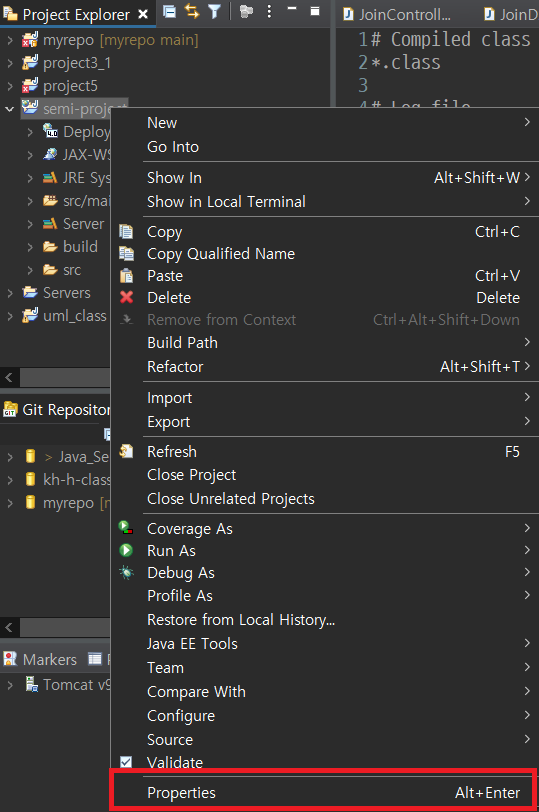Expand the Tomcat server node
539x812 pixels.
pyautogui.click(x=10, y=685)
